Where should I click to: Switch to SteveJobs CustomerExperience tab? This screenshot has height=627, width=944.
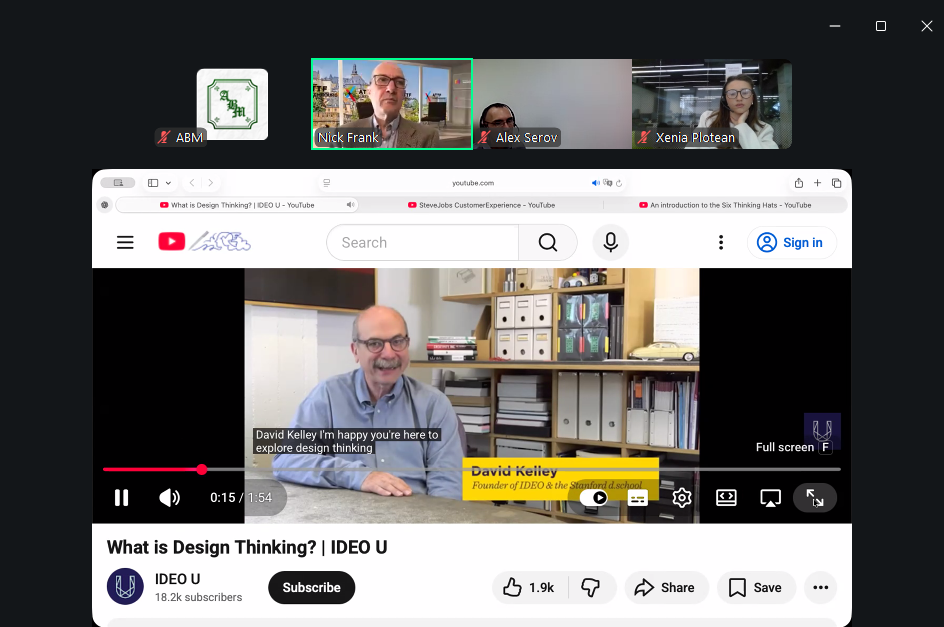481,205
